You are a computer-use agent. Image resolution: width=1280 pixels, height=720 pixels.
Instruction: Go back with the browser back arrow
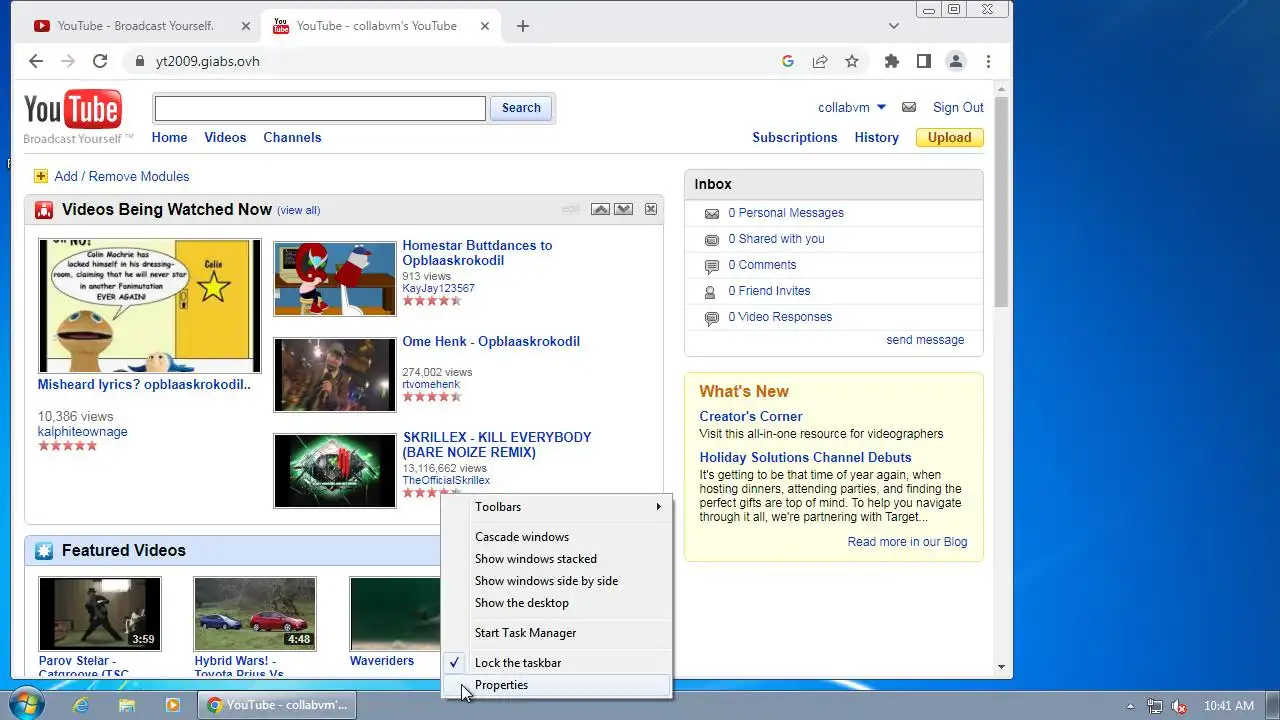(36, 61)
